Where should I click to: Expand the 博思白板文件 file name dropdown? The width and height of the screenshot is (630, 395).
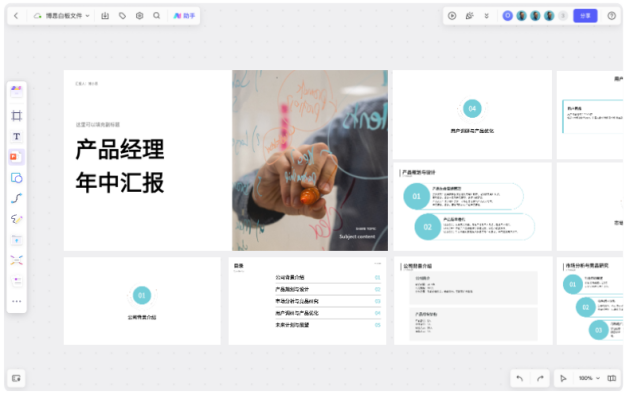pyautogui.click(x=62, y=16)
